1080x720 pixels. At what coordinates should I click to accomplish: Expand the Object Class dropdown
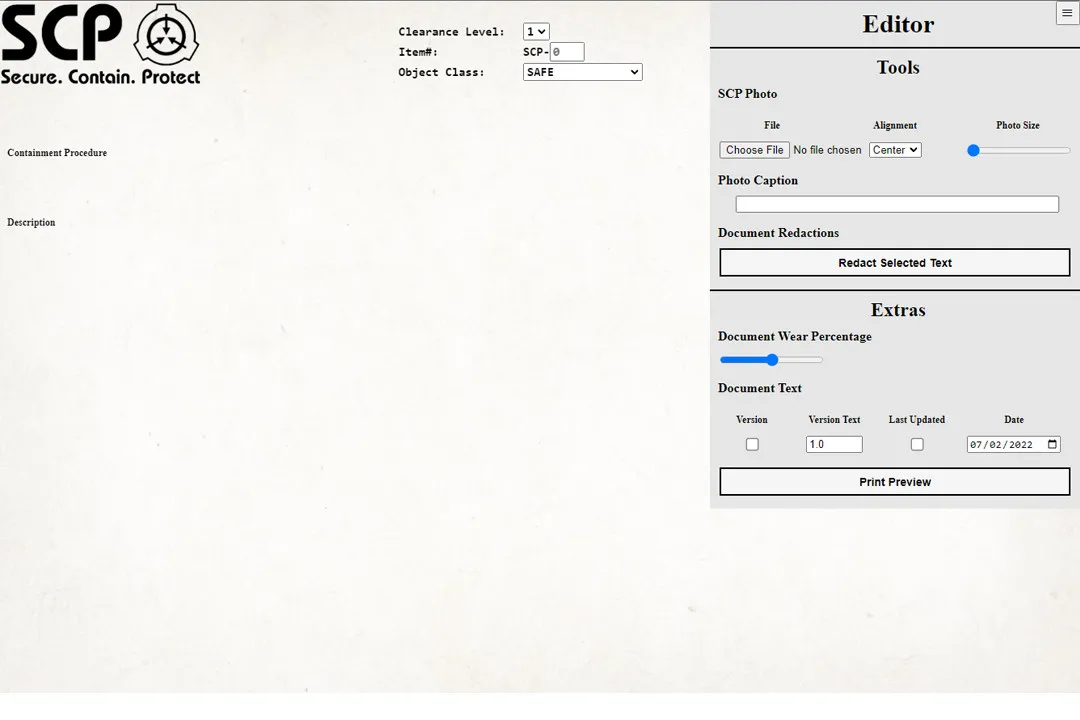coord(582,72)
